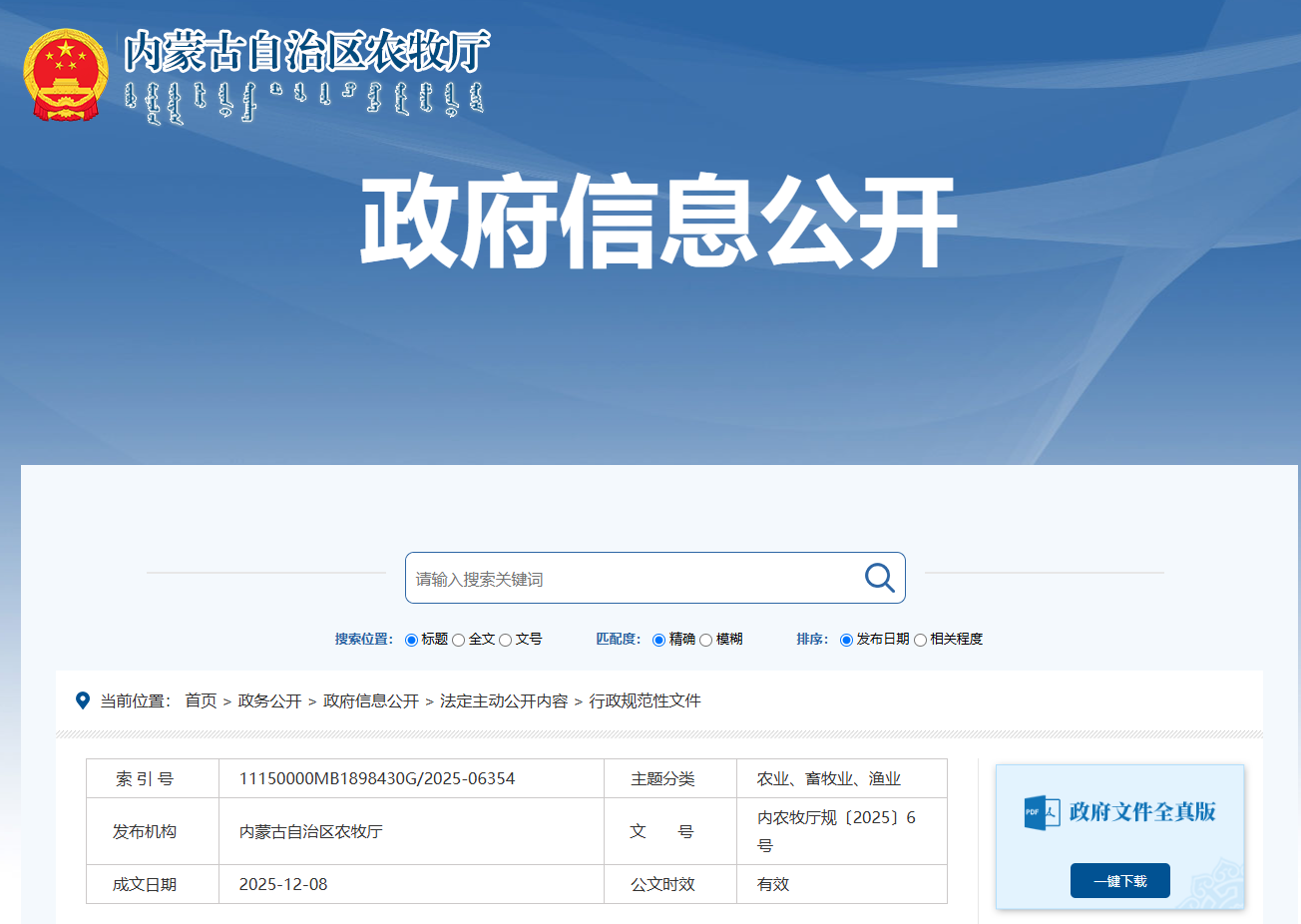This screenshot has height=924, width=1301.
Task: Click the magnifying glass search icon
Action: (879, 578)
